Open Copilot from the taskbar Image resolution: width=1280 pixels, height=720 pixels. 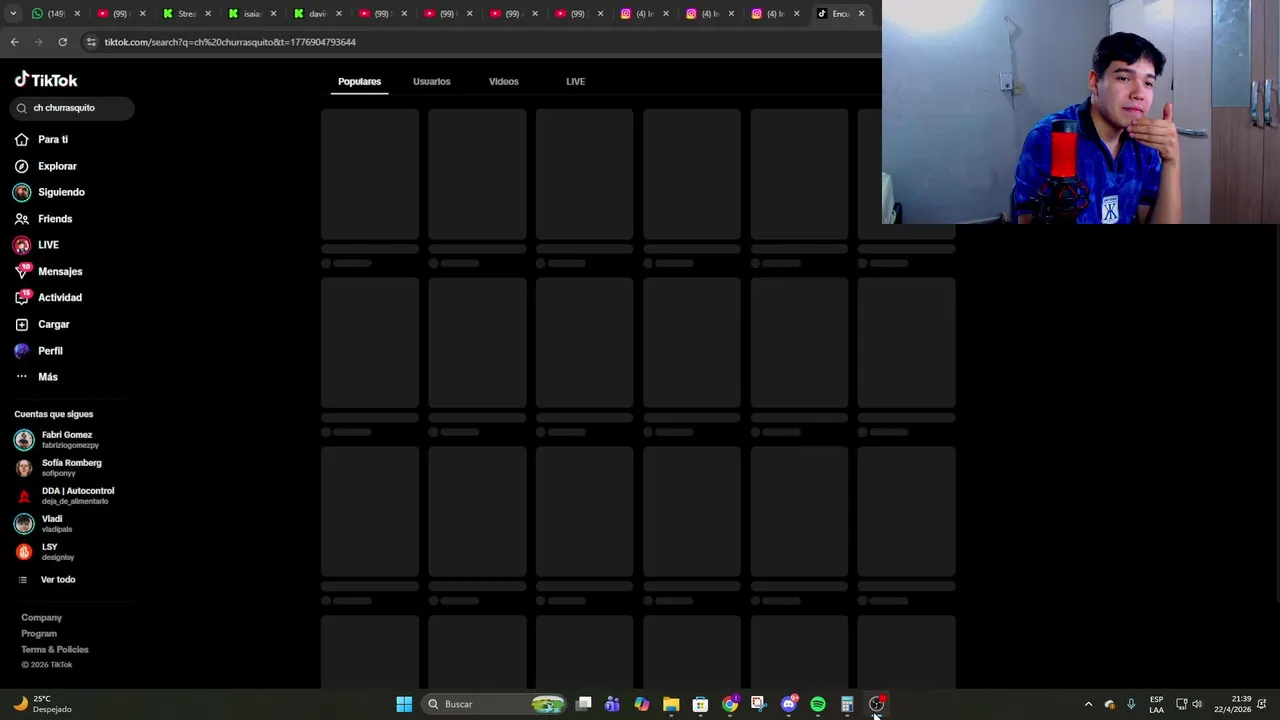click(x=642, y=704)
